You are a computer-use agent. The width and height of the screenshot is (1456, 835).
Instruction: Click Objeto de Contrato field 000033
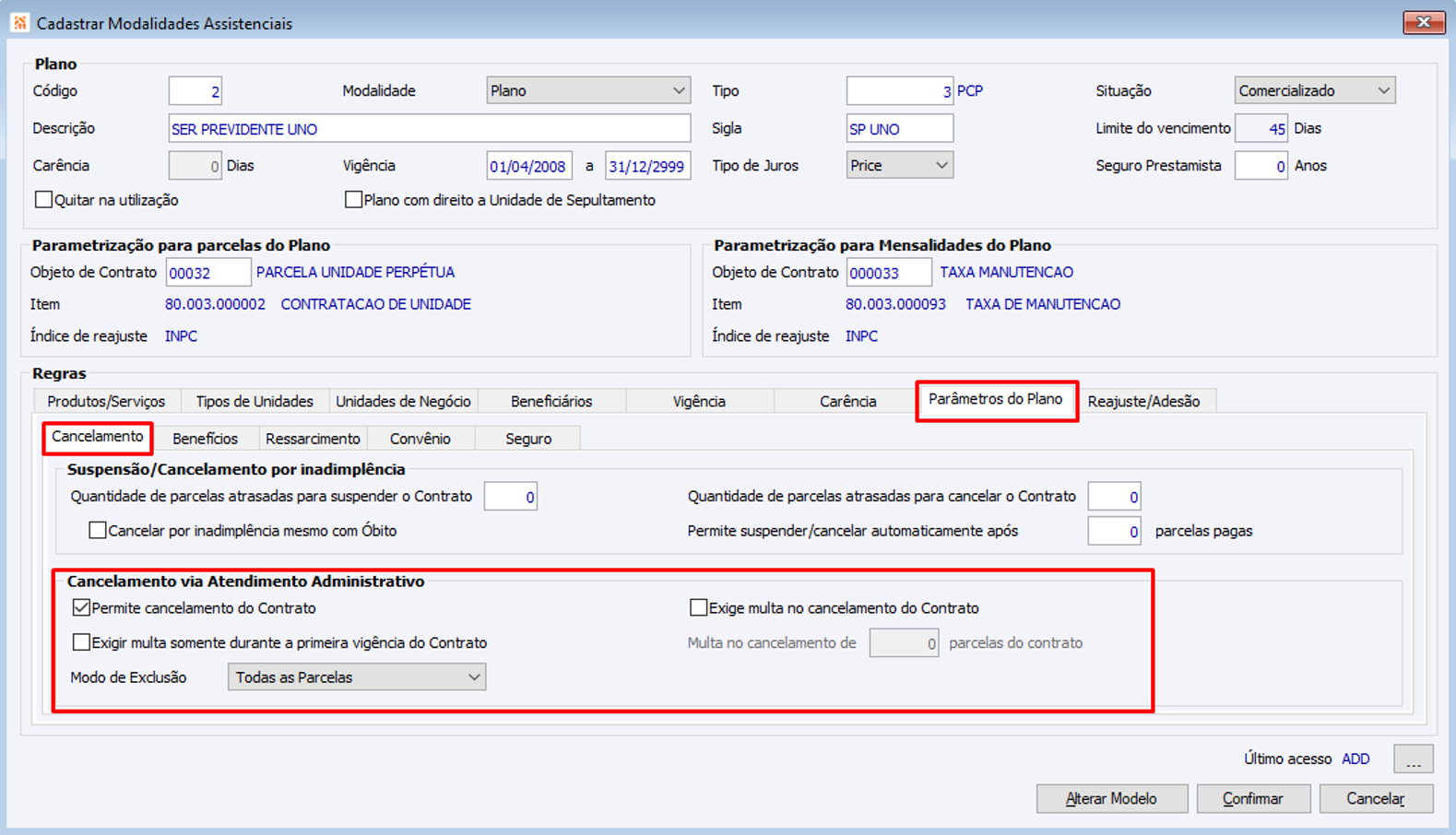point(889,272)
